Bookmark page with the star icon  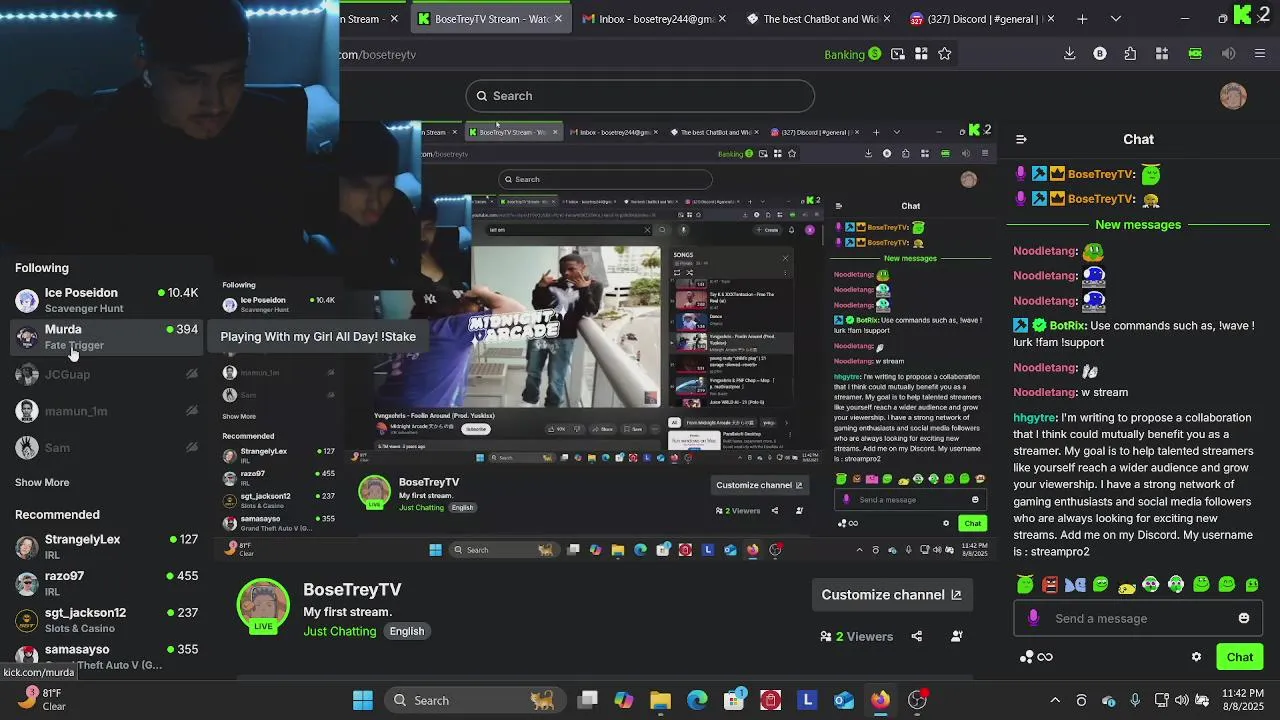[945, 54]
